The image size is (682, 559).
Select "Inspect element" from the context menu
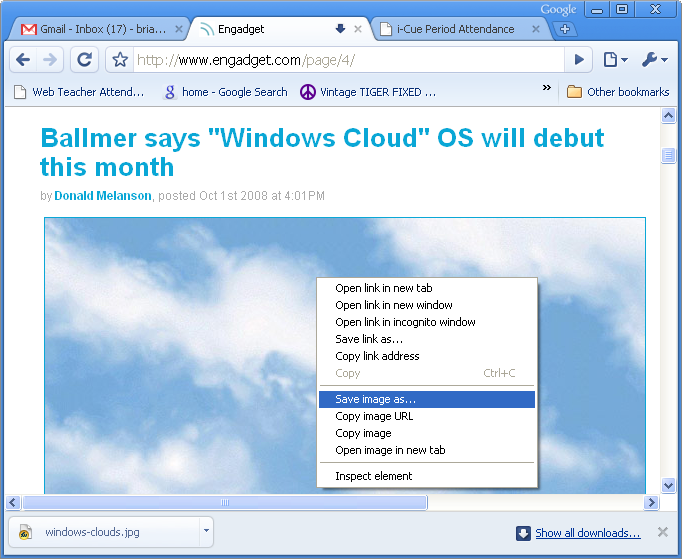point(373,476)
